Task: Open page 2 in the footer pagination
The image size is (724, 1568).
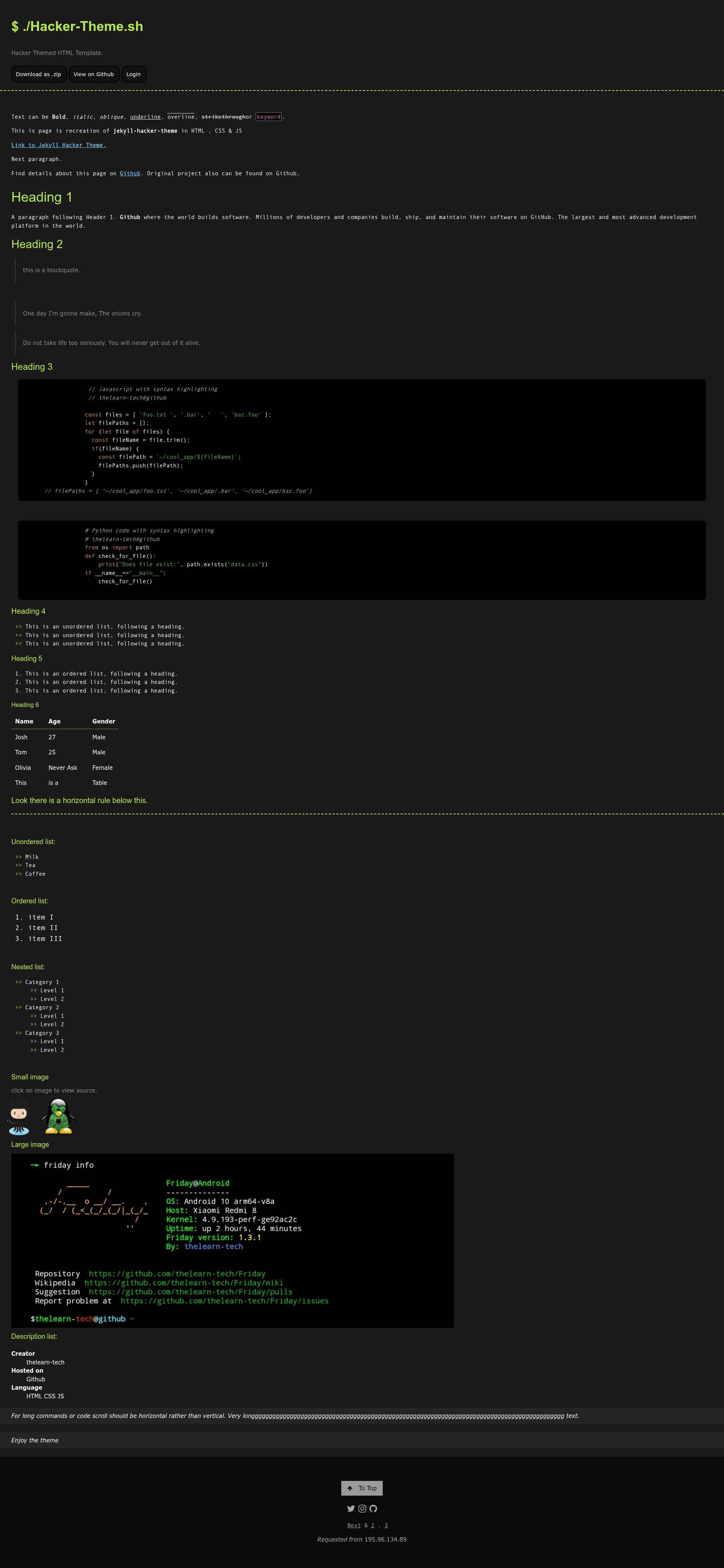Action: click(373, 1525)
